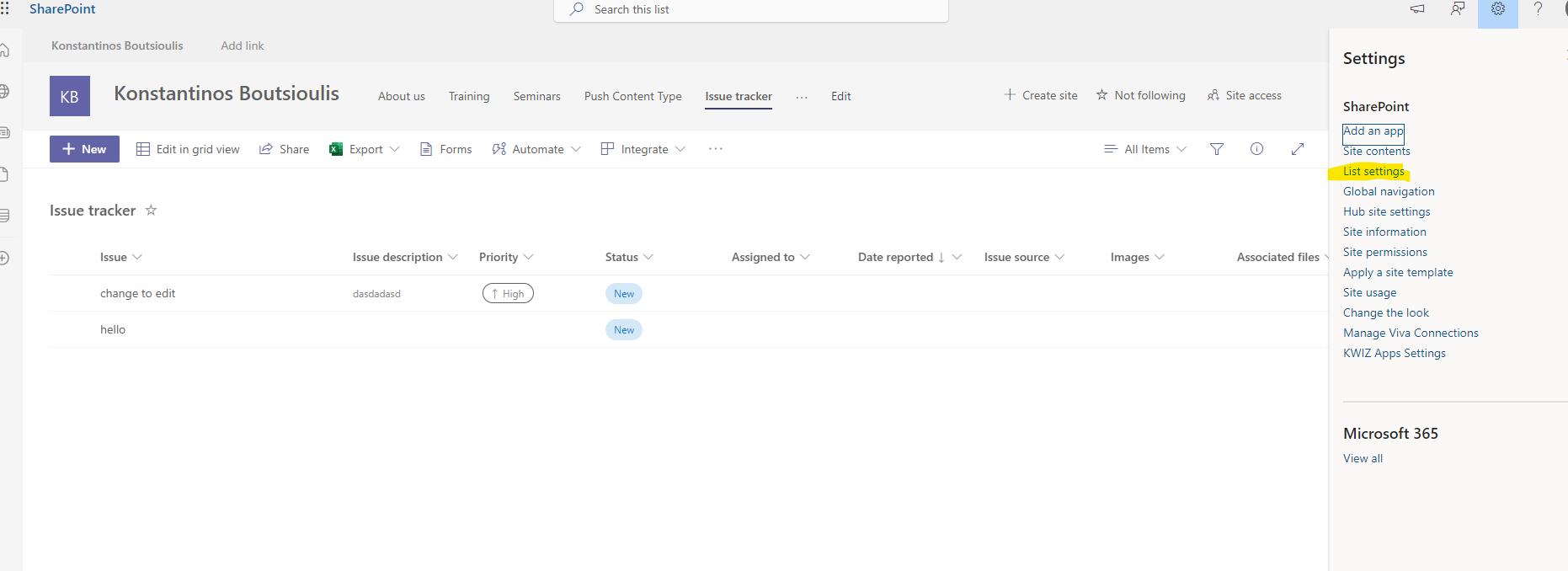
Task: Click the Search this list field
Action: [750, 9]
